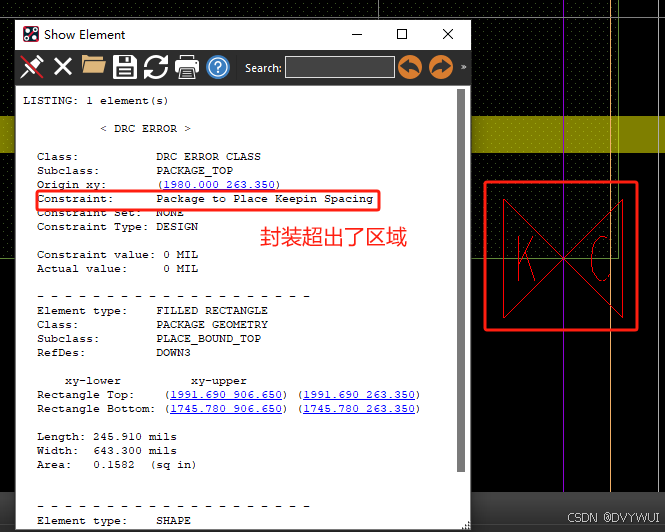Click the 'PACKAGE_TOP' subclass value
Viewport: 665px width, 532px height.
click(x=195, y=171)
